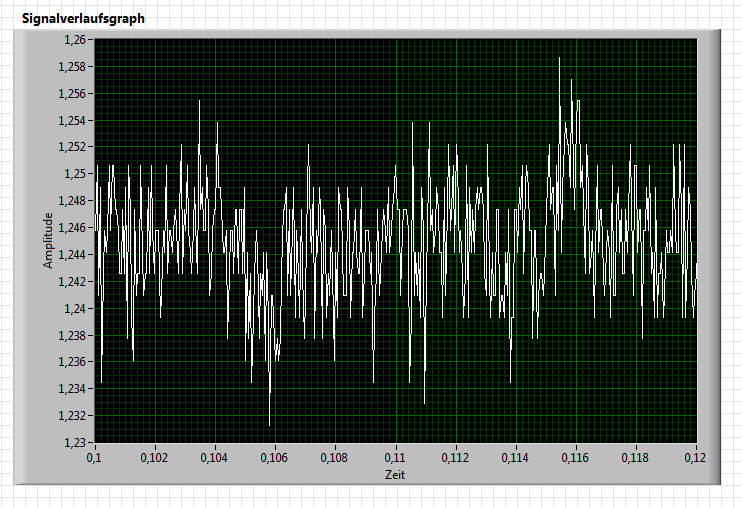Click the Y-axis tick label 1,234

72,389
